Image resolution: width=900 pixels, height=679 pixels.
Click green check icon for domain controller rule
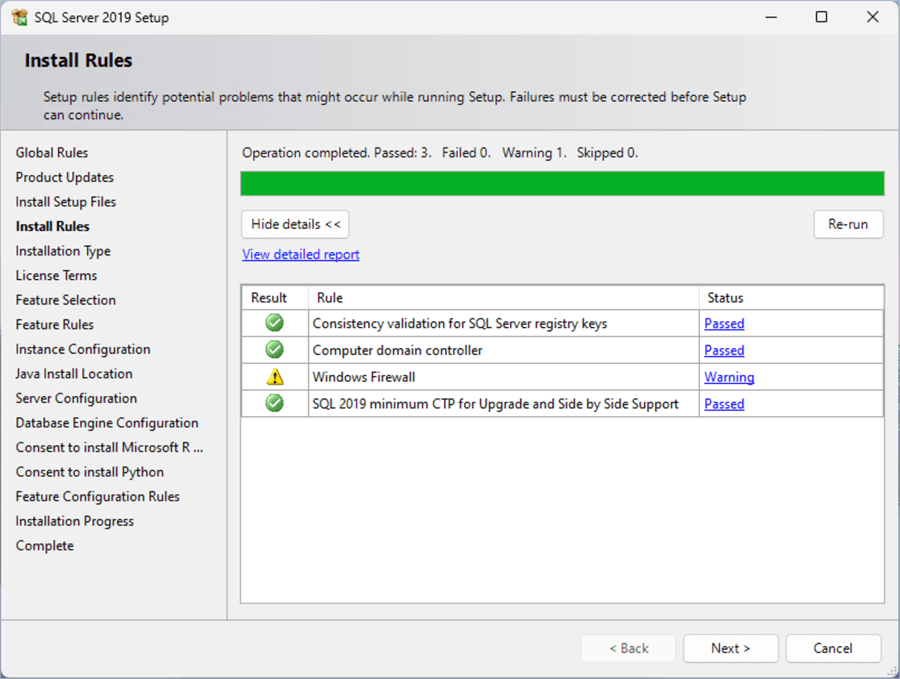click(x=274, y=349)
